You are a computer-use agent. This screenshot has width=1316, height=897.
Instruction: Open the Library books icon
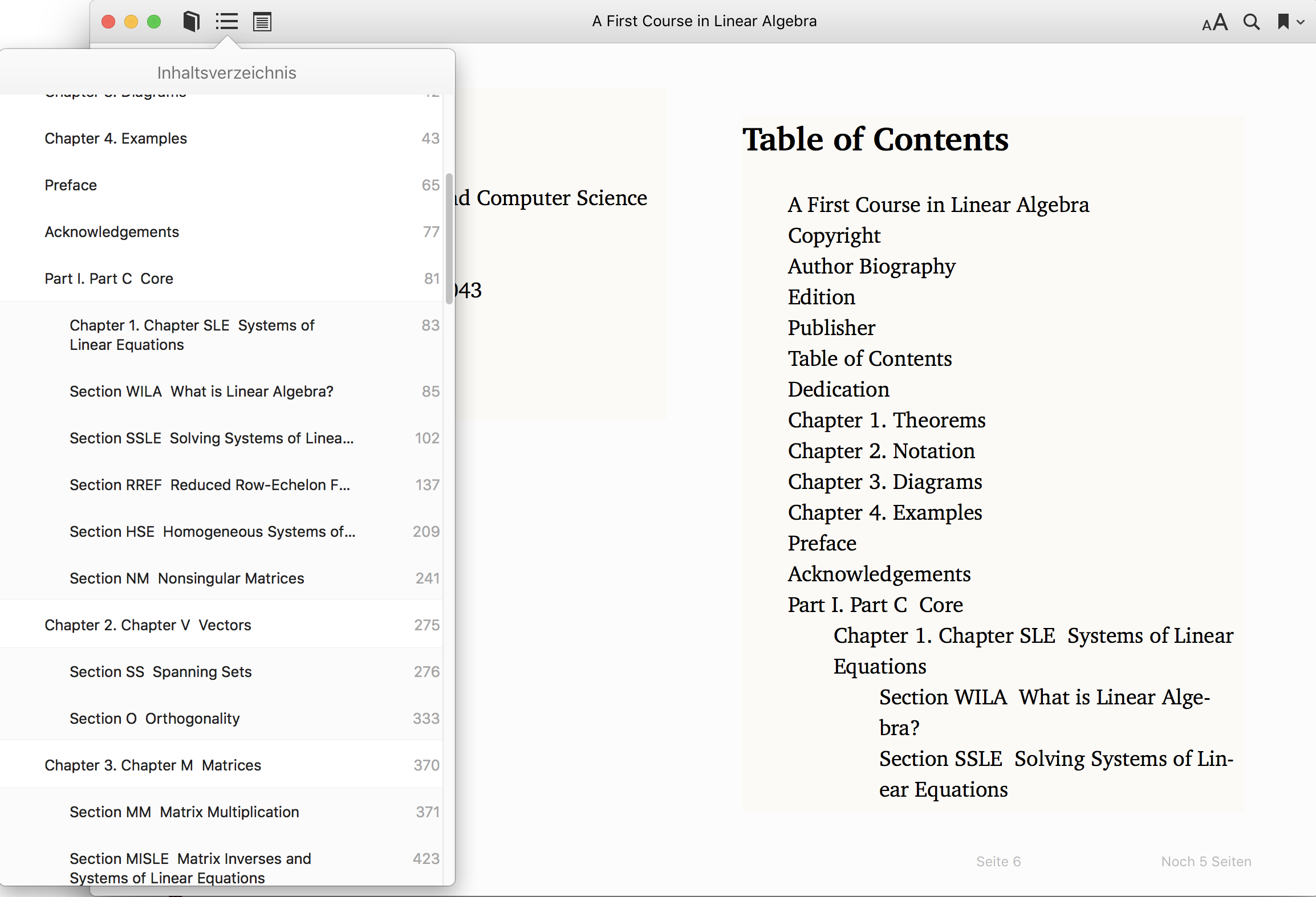coord(192,22)
